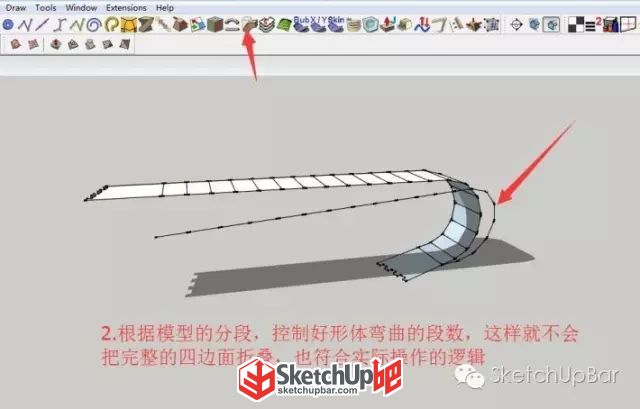The height and width of the screenshot is (409, 640).
Task: Click the brown grid icon in second row
Action: click(33, 44)
